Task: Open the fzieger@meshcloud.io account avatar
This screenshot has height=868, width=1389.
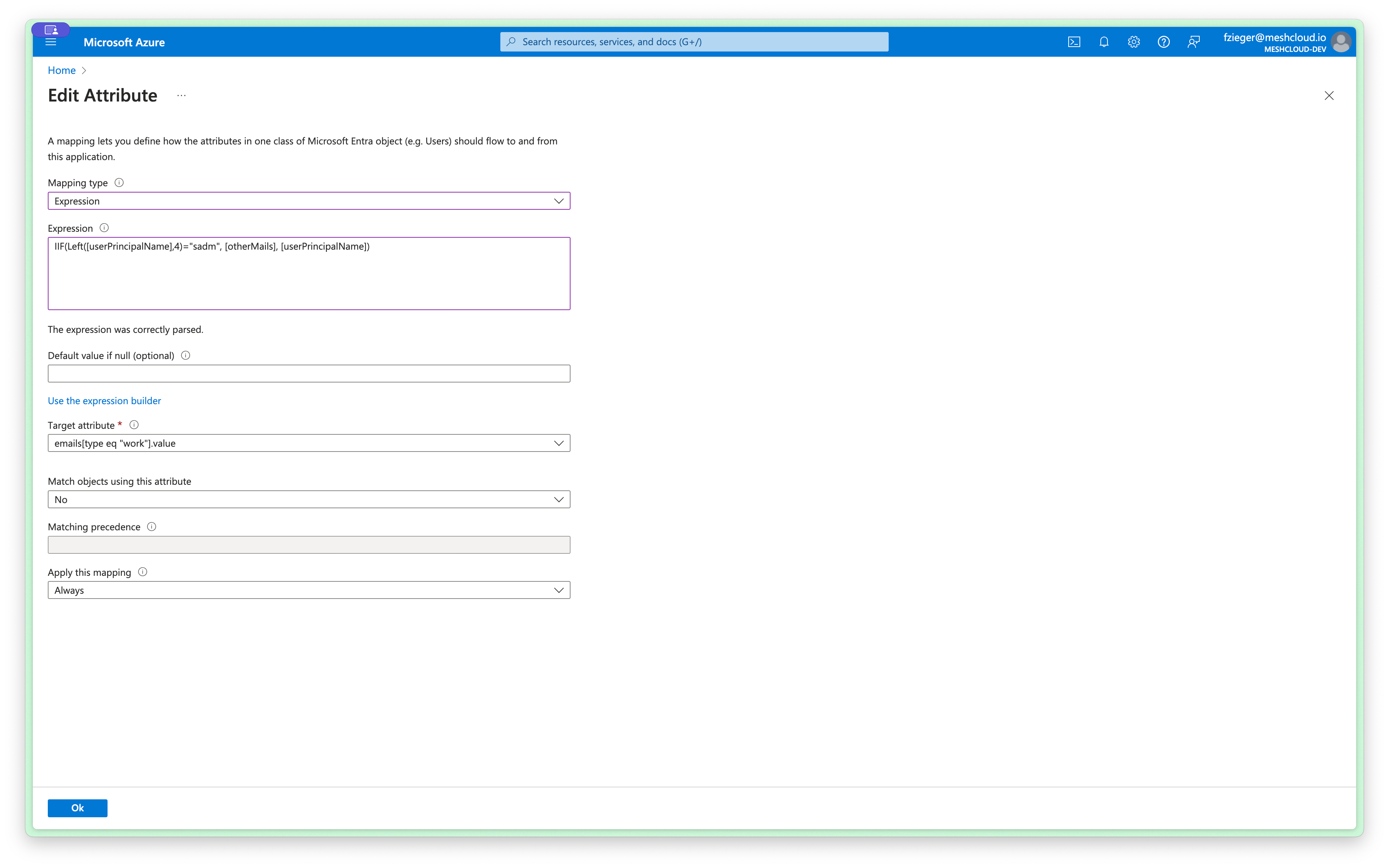Action: point(1341,42)
